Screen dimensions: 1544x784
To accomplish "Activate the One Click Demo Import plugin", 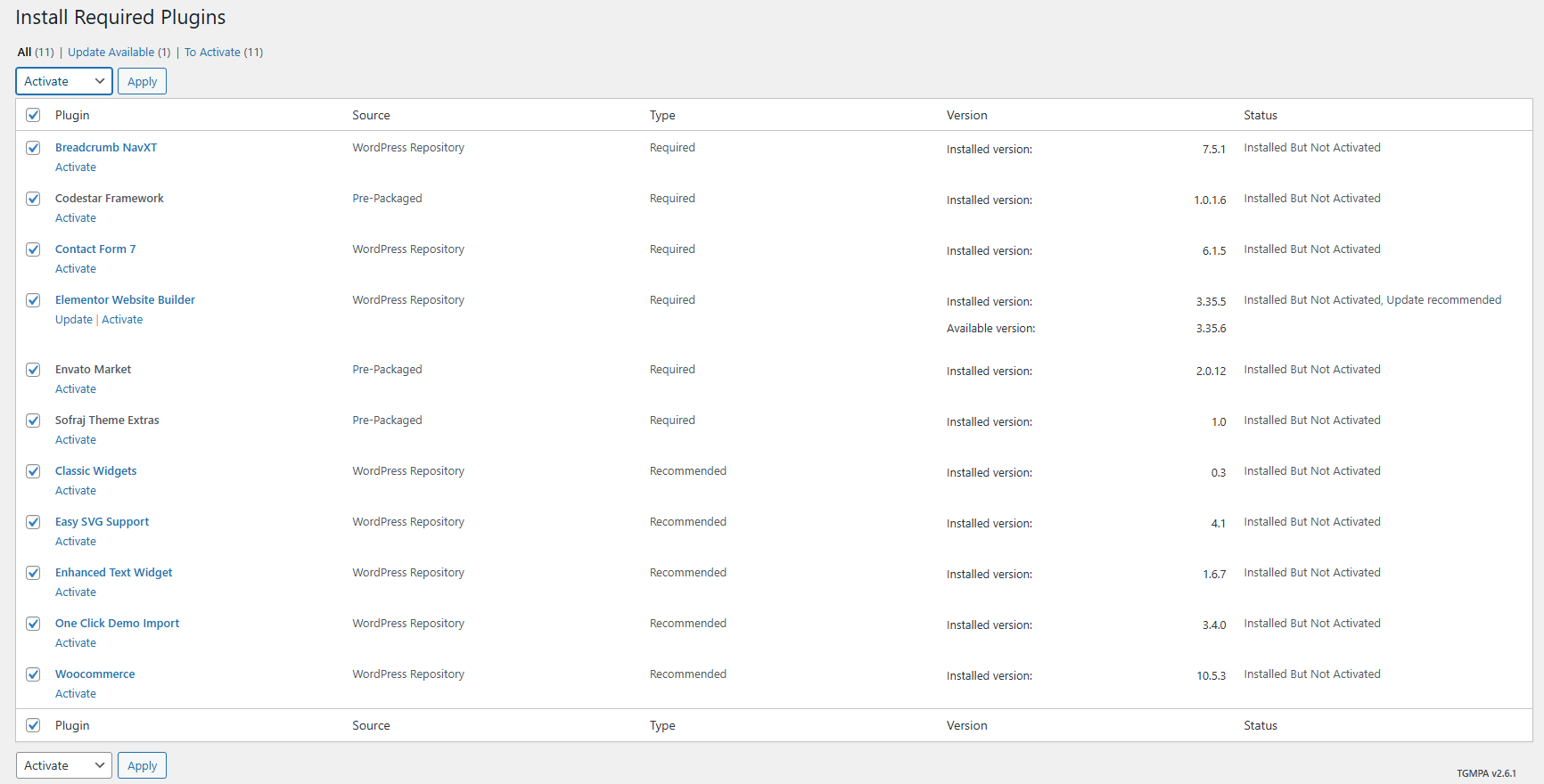I will 76,643.
